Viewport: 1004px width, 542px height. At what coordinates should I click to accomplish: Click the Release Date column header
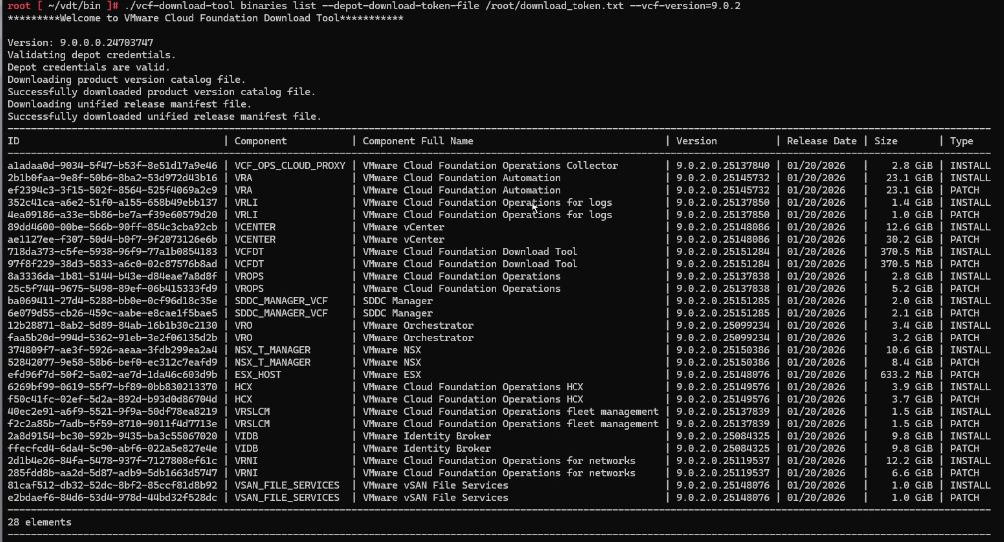[x=821, y=141]
